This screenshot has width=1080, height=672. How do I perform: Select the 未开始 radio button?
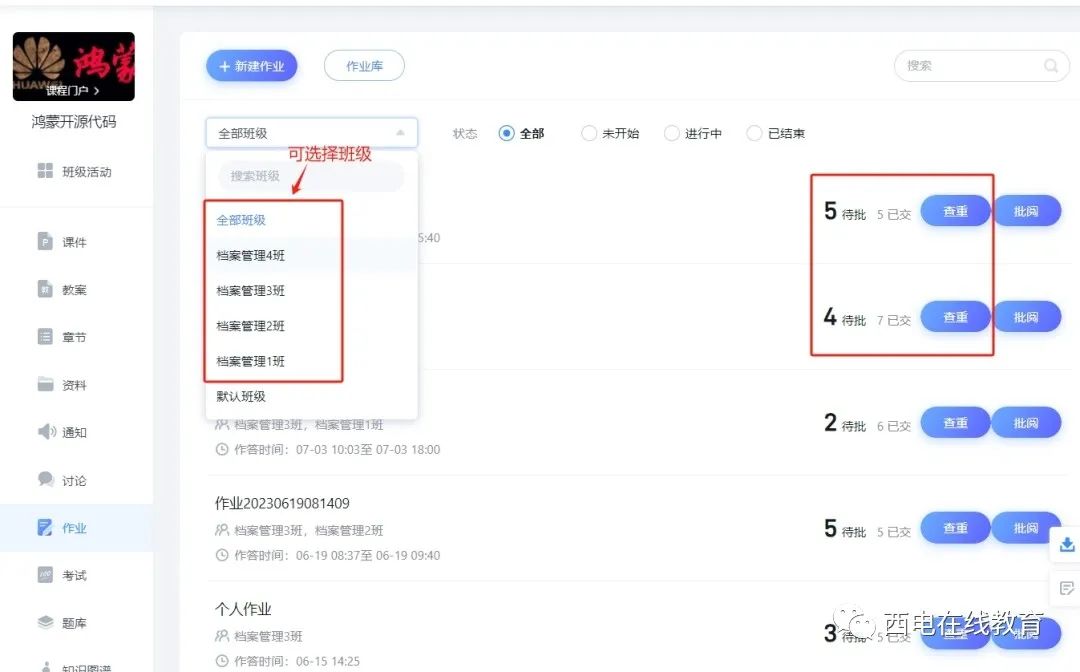tap(589, 133)
